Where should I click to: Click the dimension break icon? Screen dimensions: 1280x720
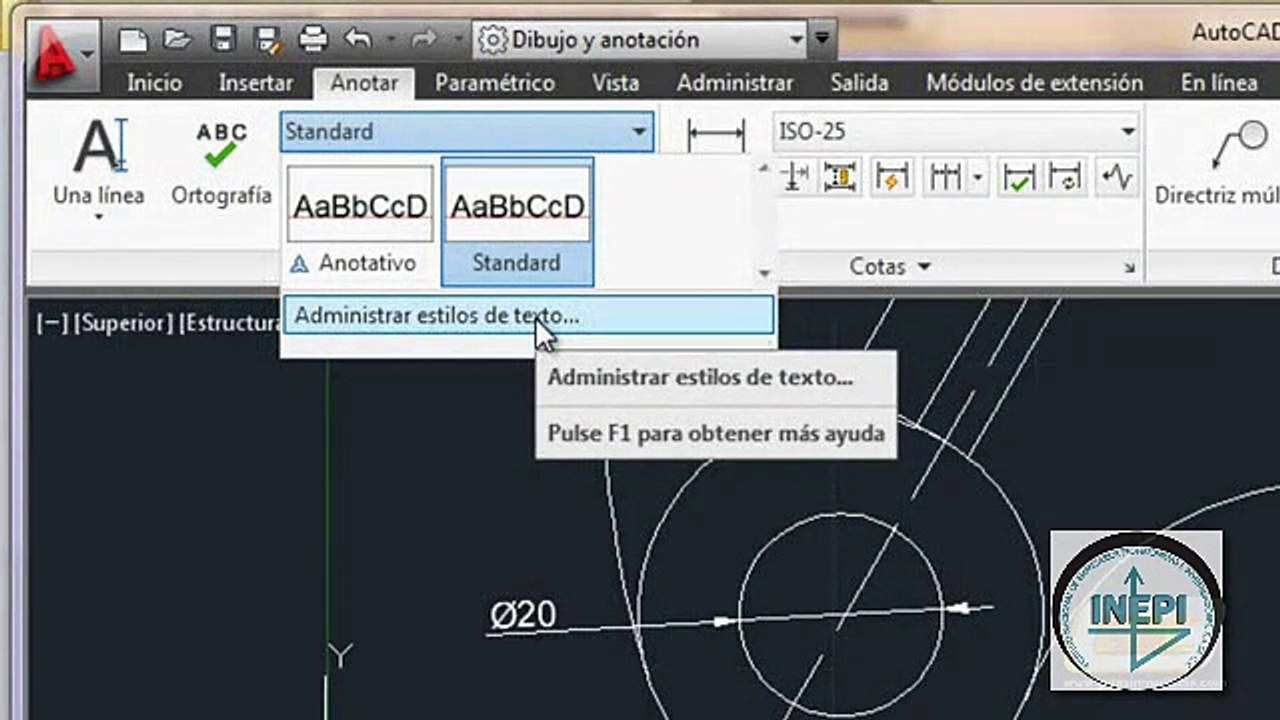coord(796,177)
